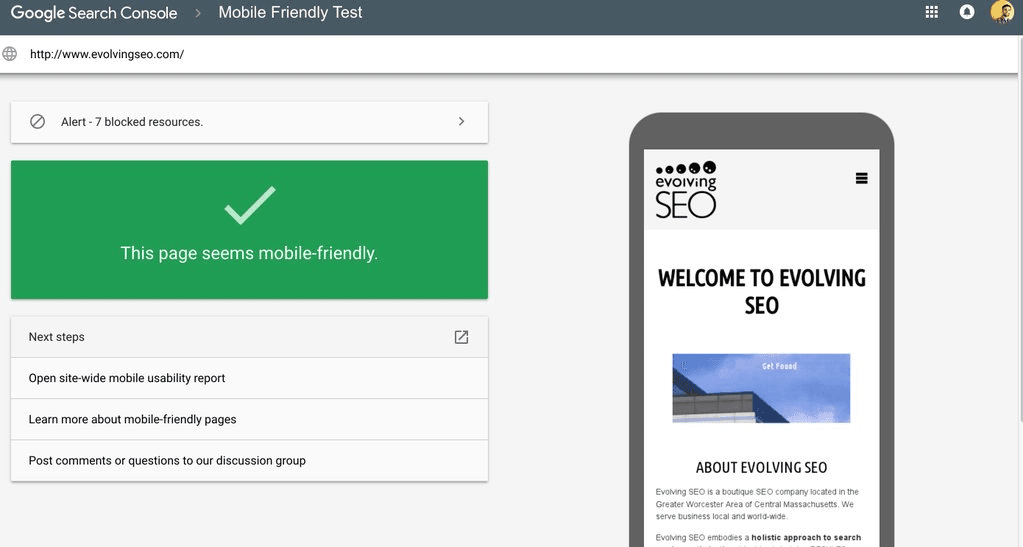Open site-wide mobile usability report
The width and height of the screenshot is (1023, 547).
coord(127,378)
